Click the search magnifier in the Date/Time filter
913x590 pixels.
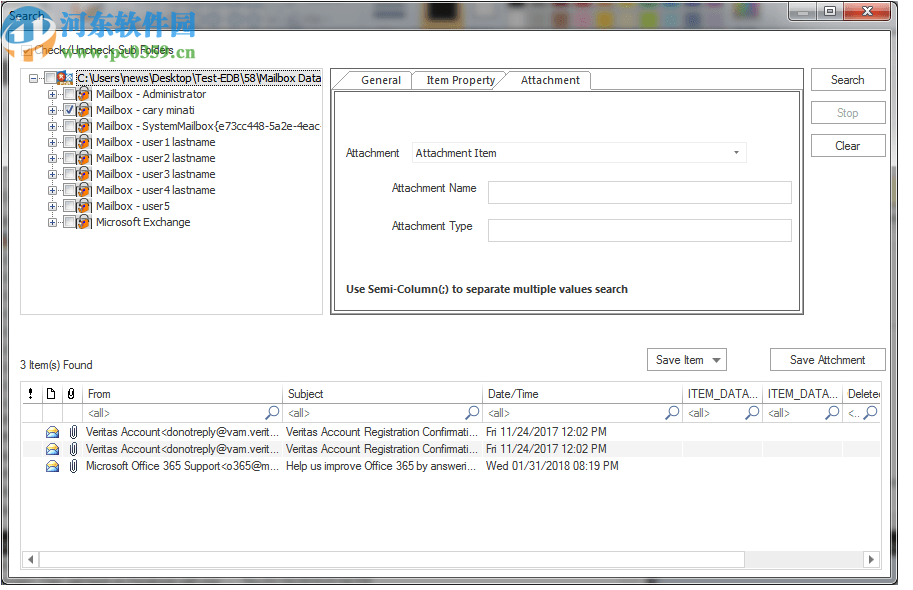click(x=671, y=412)
